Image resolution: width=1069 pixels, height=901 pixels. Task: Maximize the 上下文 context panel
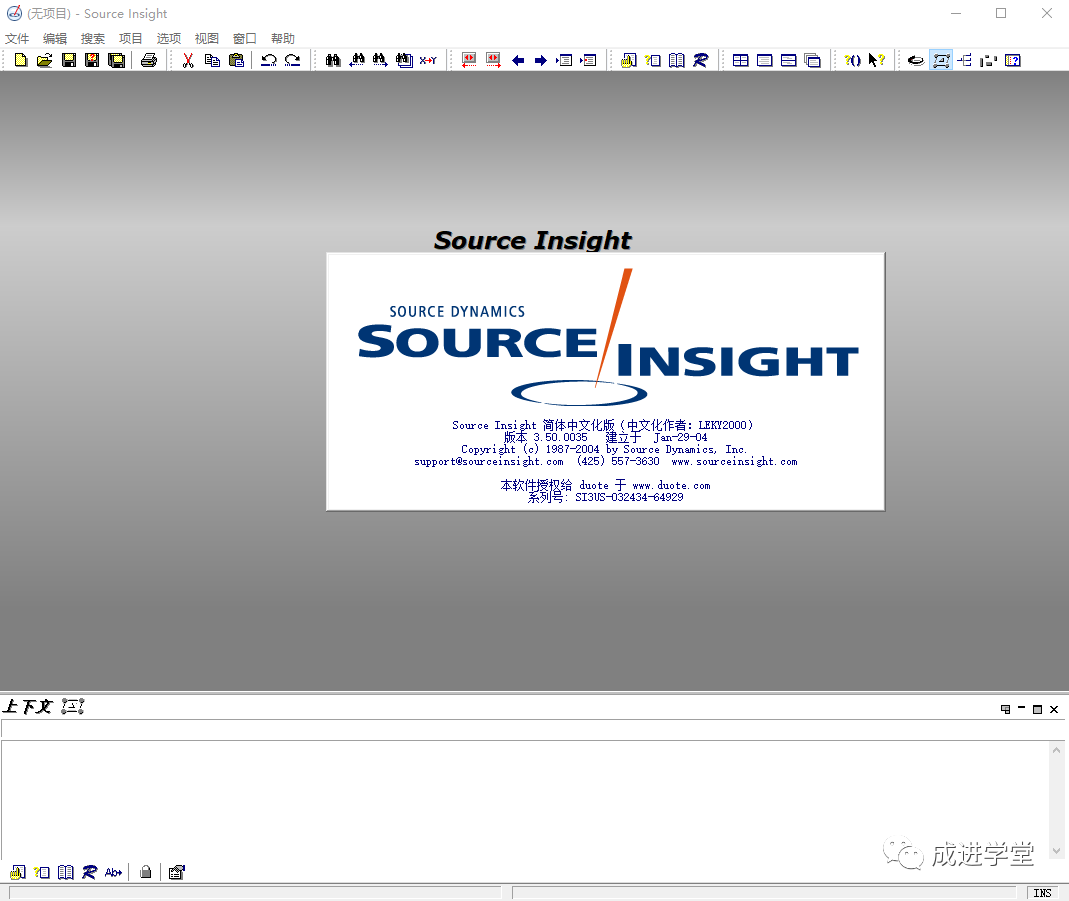pos(1037,709)
